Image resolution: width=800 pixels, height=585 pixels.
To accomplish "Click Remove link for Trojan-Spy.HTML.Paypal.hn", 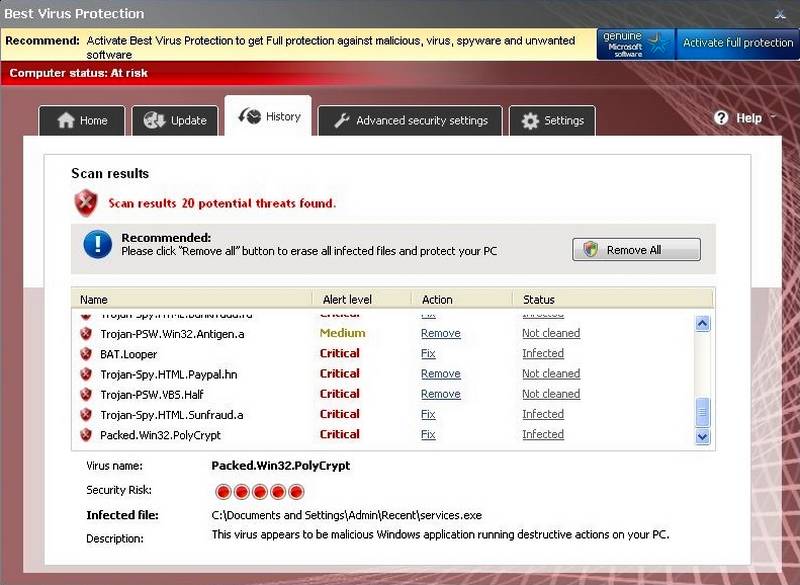I will coord(441,373).
